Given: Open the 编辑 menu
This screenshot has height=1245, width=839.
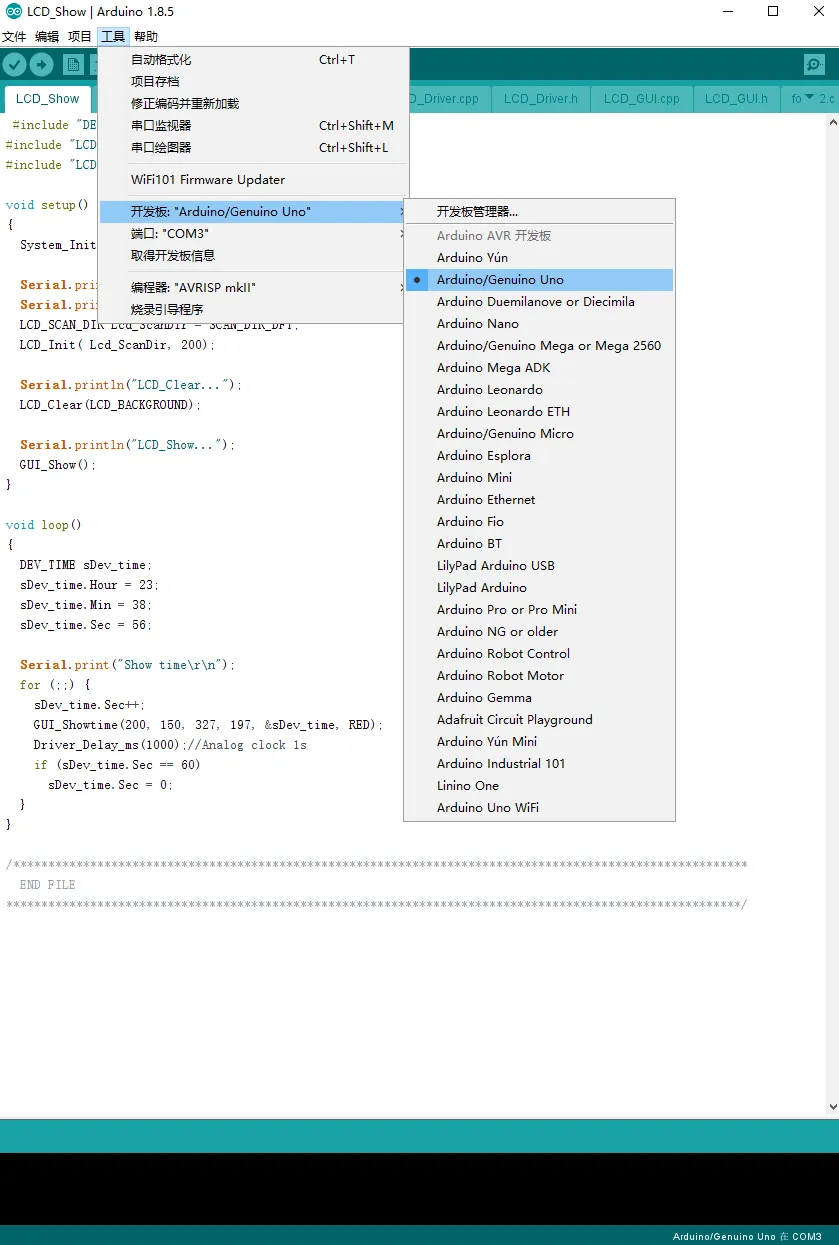Looking at the screenshot, I should 47,37.
